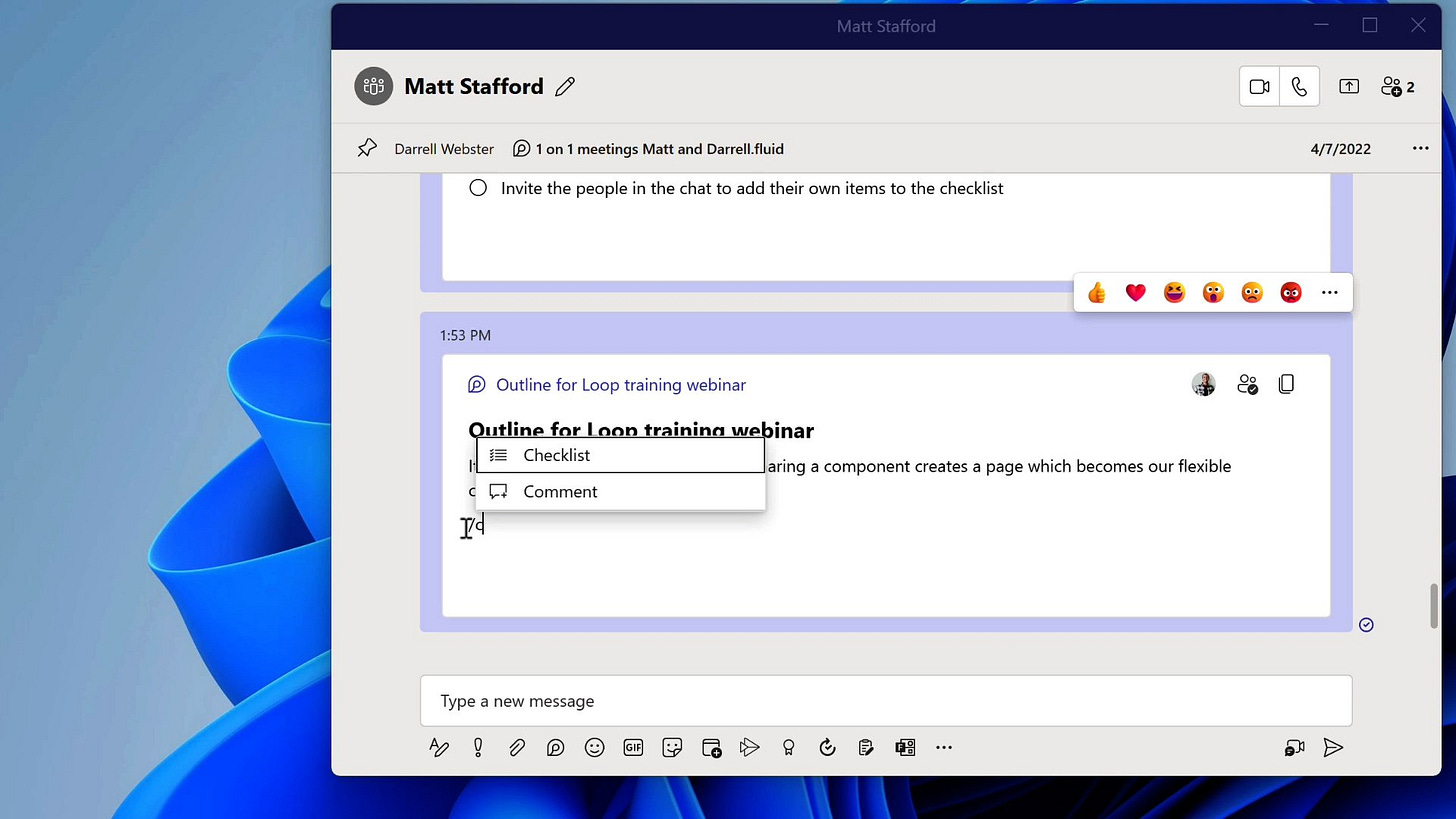Click the contributor avatar on Loop component
This screenshot has height=819, width=1456.
1204,384
